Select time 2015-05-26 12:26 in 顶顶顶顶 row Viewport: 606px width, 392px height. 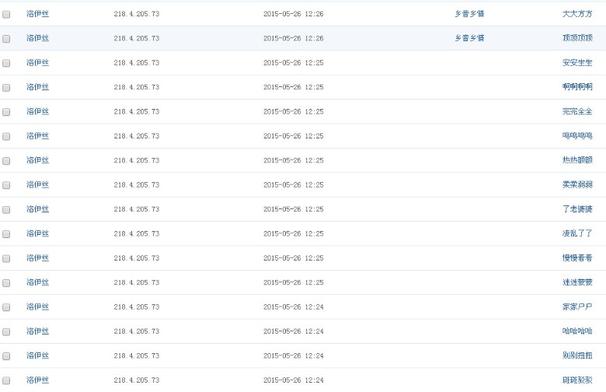(294, 38)
